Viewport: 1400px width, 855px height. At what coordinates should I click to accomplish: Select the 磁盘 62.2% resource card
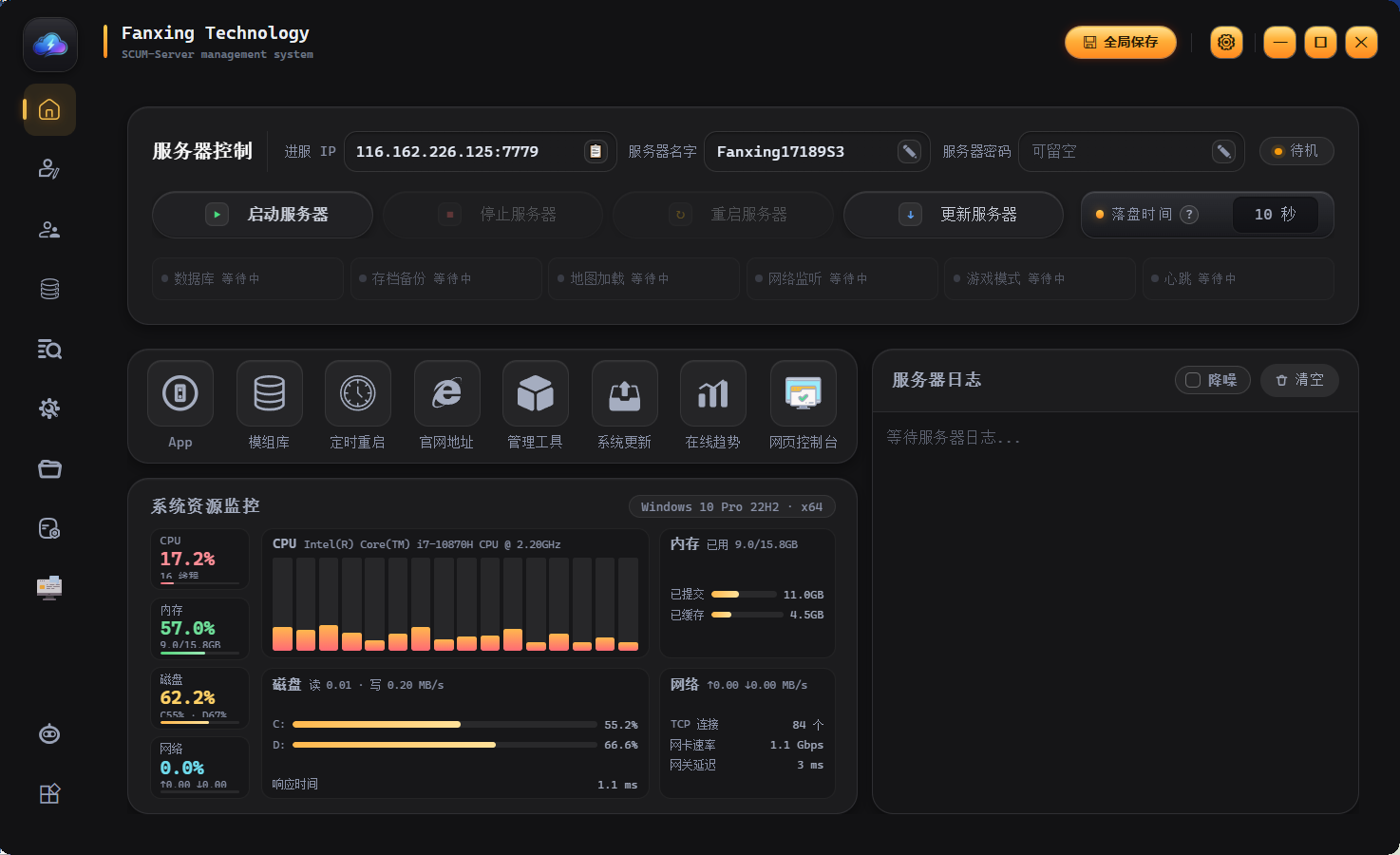pyautogui.click(x=199, y=697)
